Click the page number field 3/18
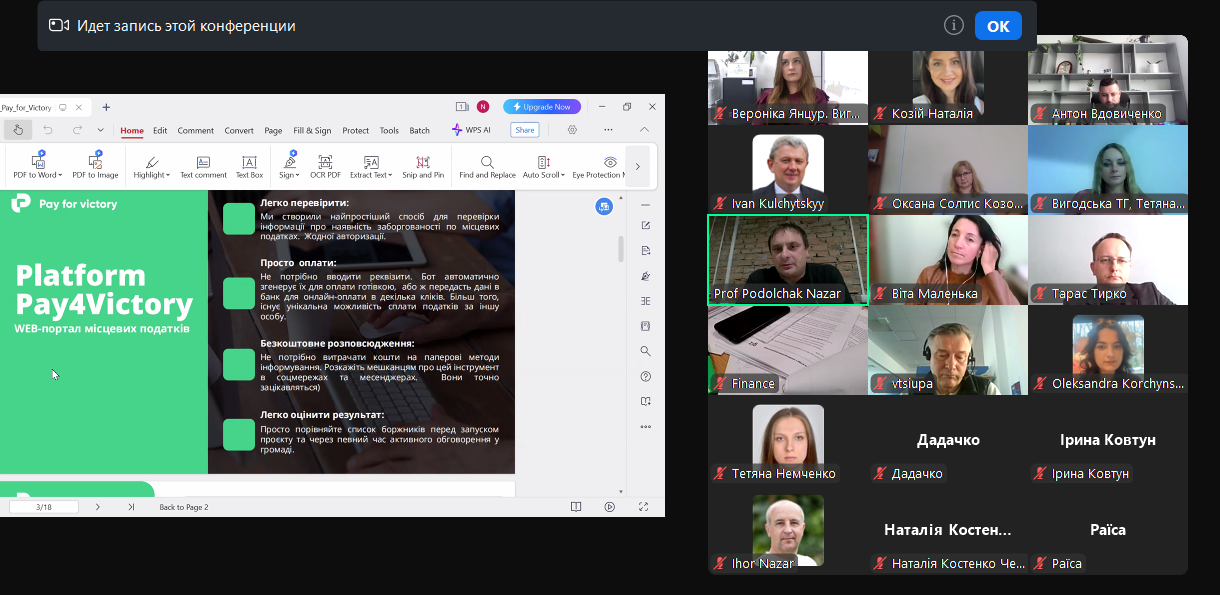1220x595 pixels. (44, 507)
